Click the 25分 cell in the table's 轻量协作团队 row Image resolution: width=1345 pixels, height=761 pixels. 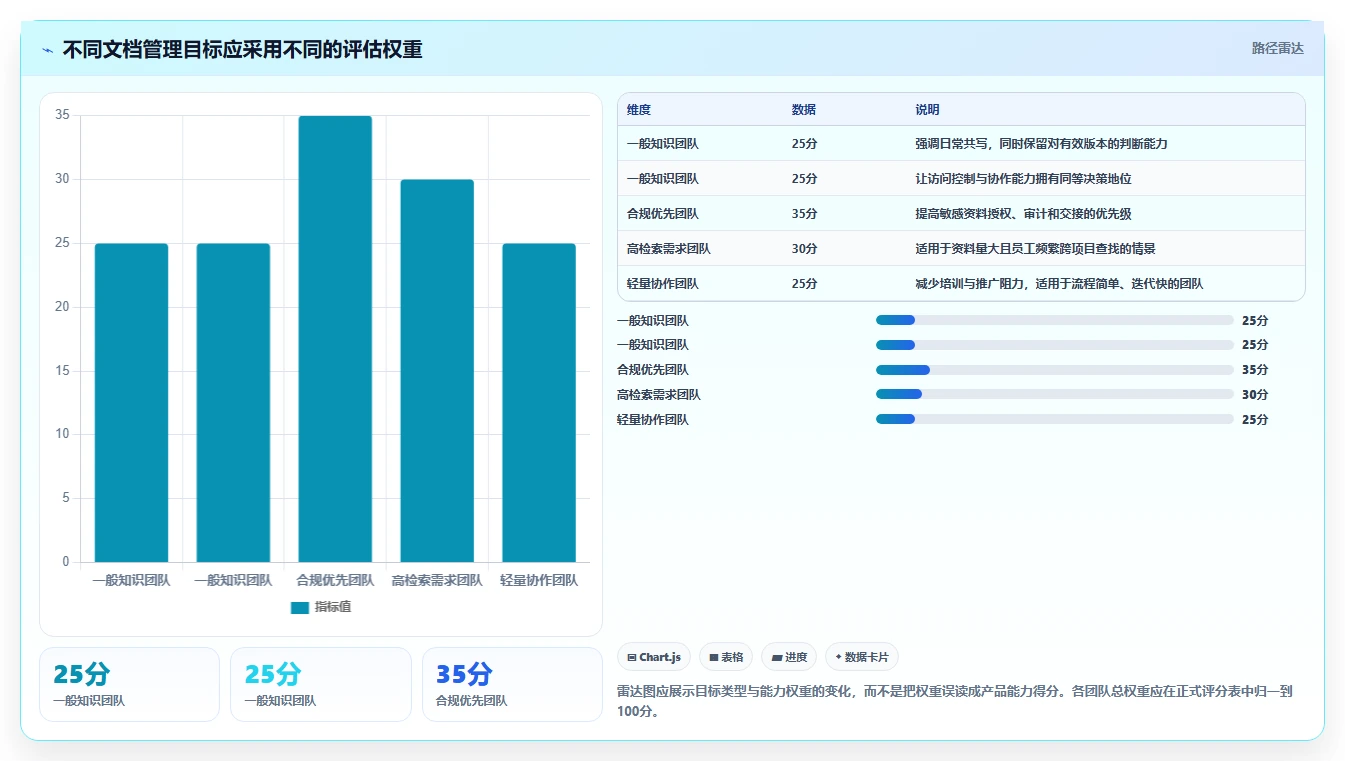[804, 284]
